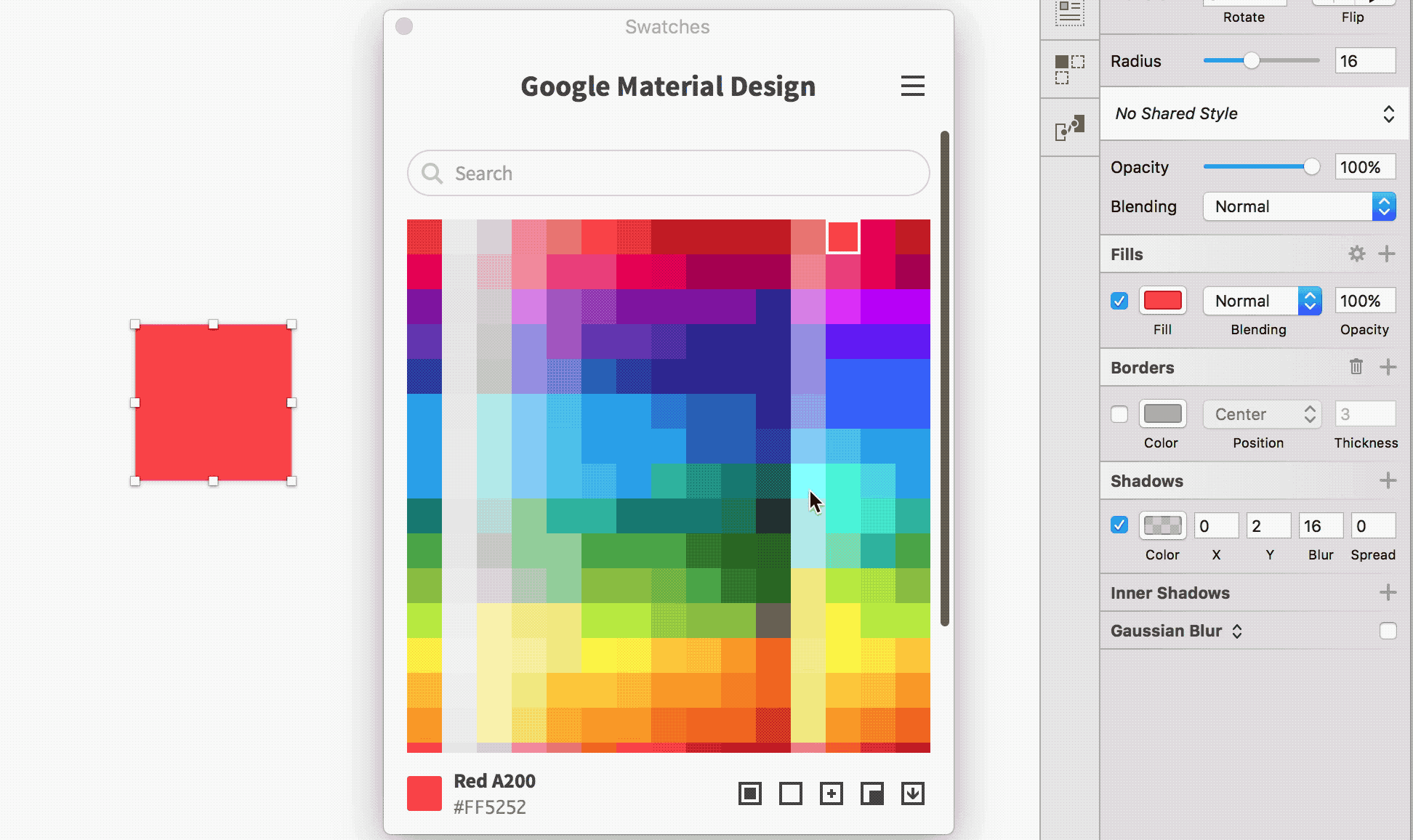Toggle the Shadow enabled checkbox

(1119, 525)
